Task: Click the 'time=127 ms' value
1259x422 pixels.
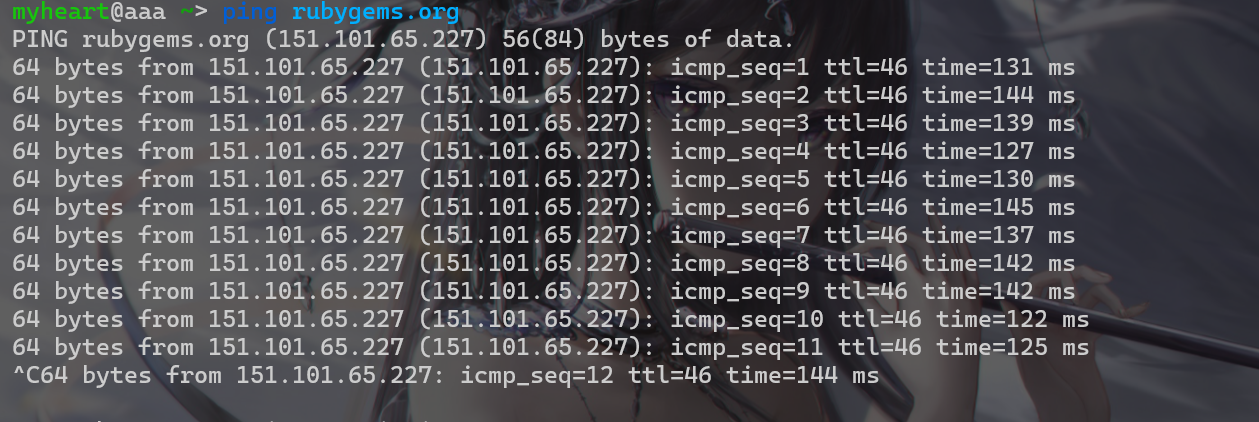Action: click(998, 152)
